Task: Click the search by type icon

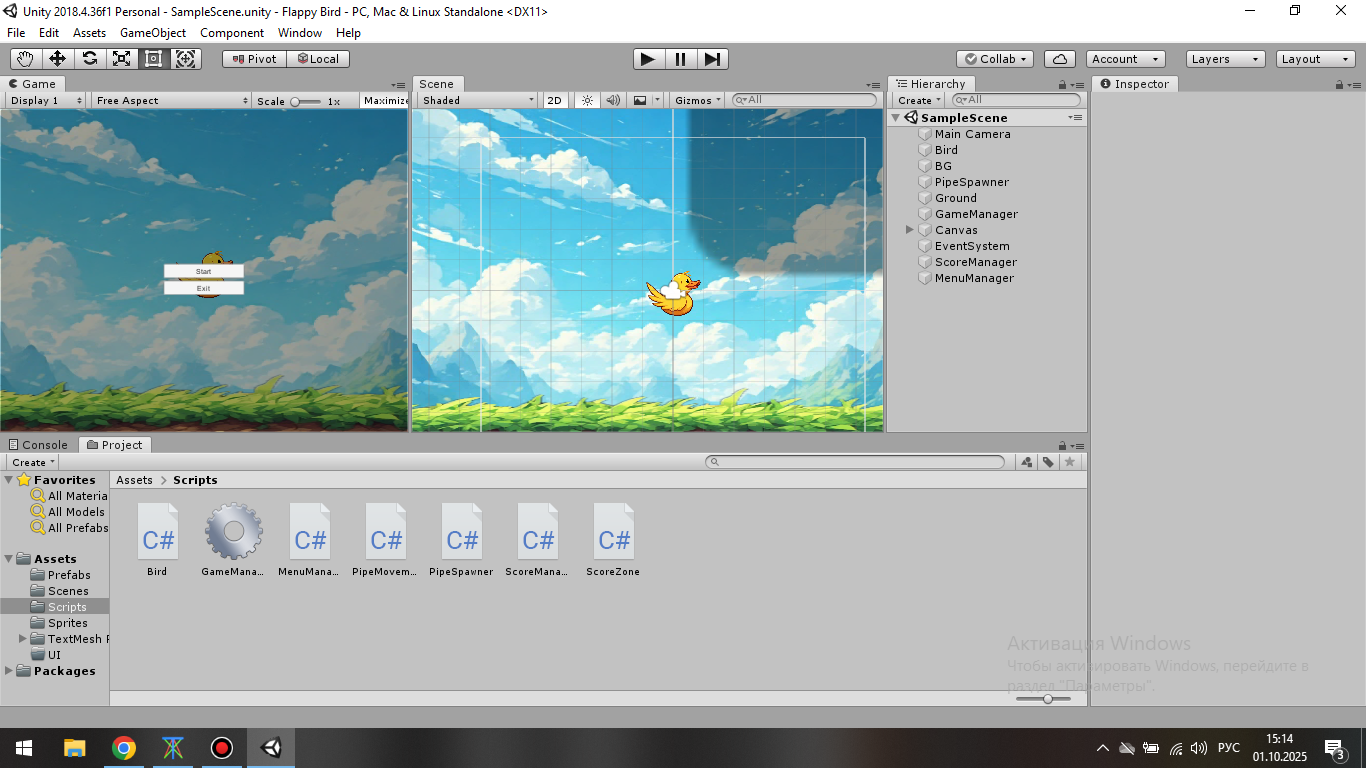Action: tap(1026, 462)
